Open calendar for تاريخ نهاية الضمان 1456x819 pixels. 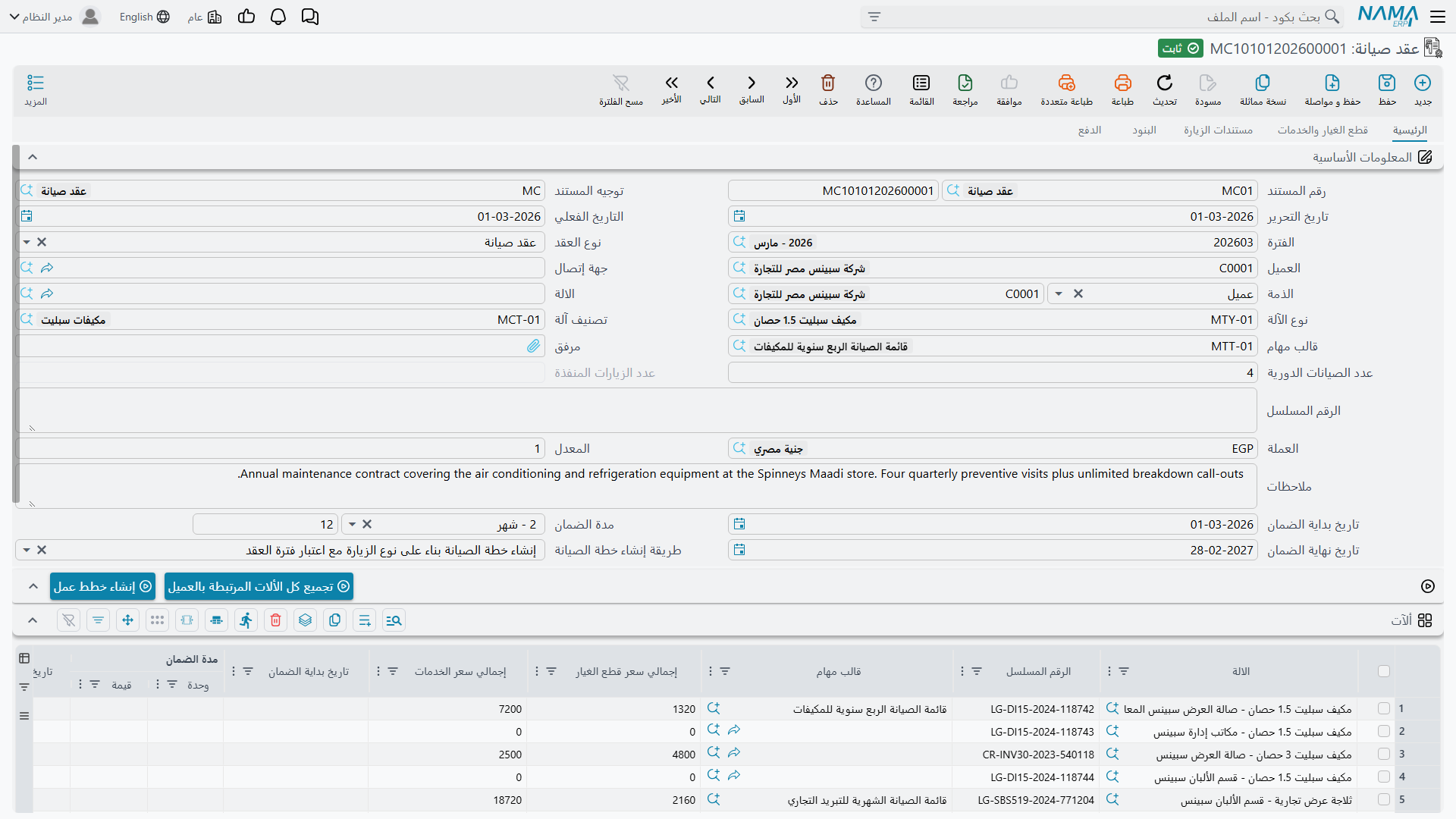pyautogui.click(x=739, y=550)
